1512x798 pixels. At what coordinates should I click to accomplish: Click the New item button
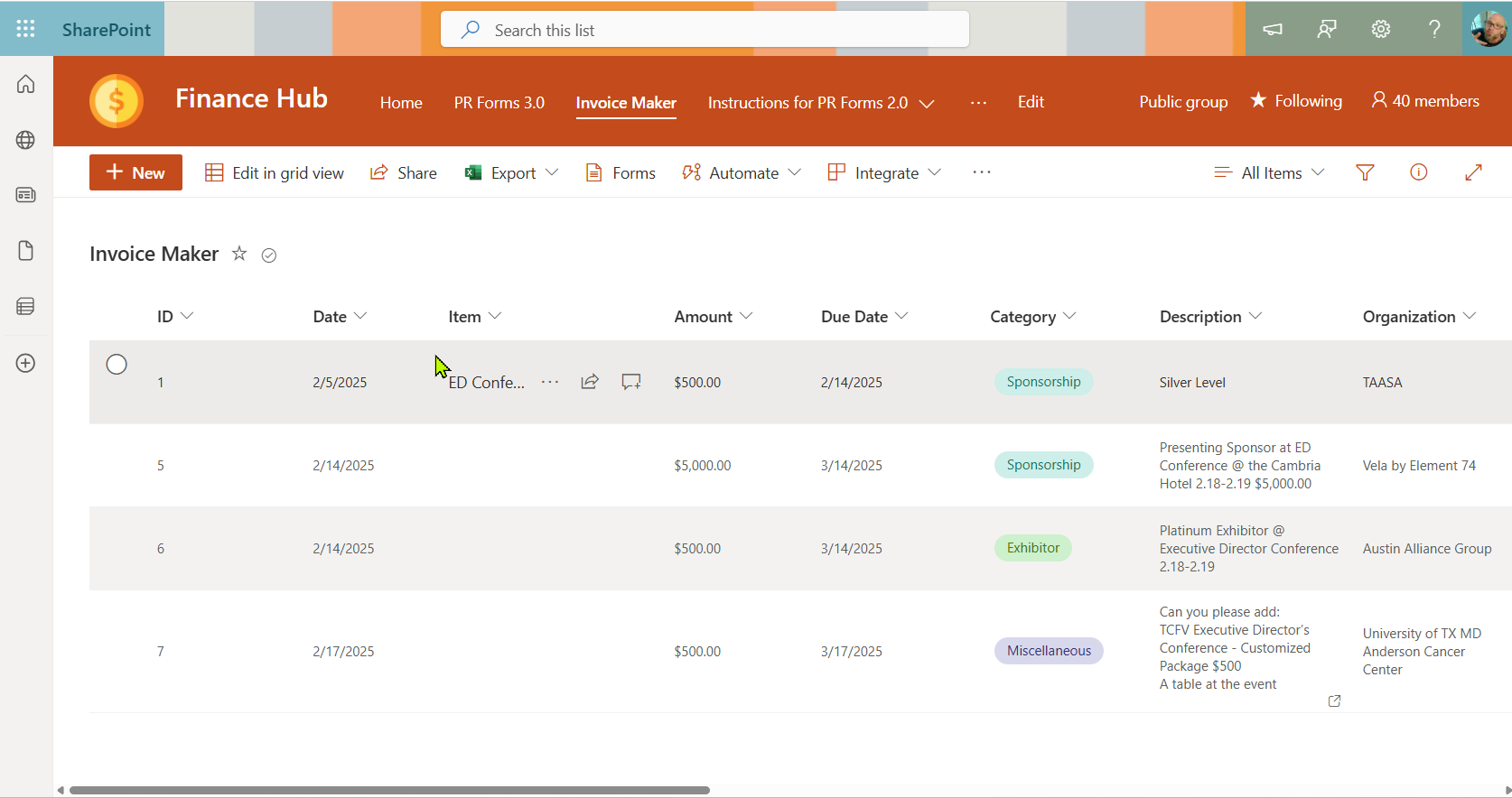pyautogui.click(x=135, y=172)
